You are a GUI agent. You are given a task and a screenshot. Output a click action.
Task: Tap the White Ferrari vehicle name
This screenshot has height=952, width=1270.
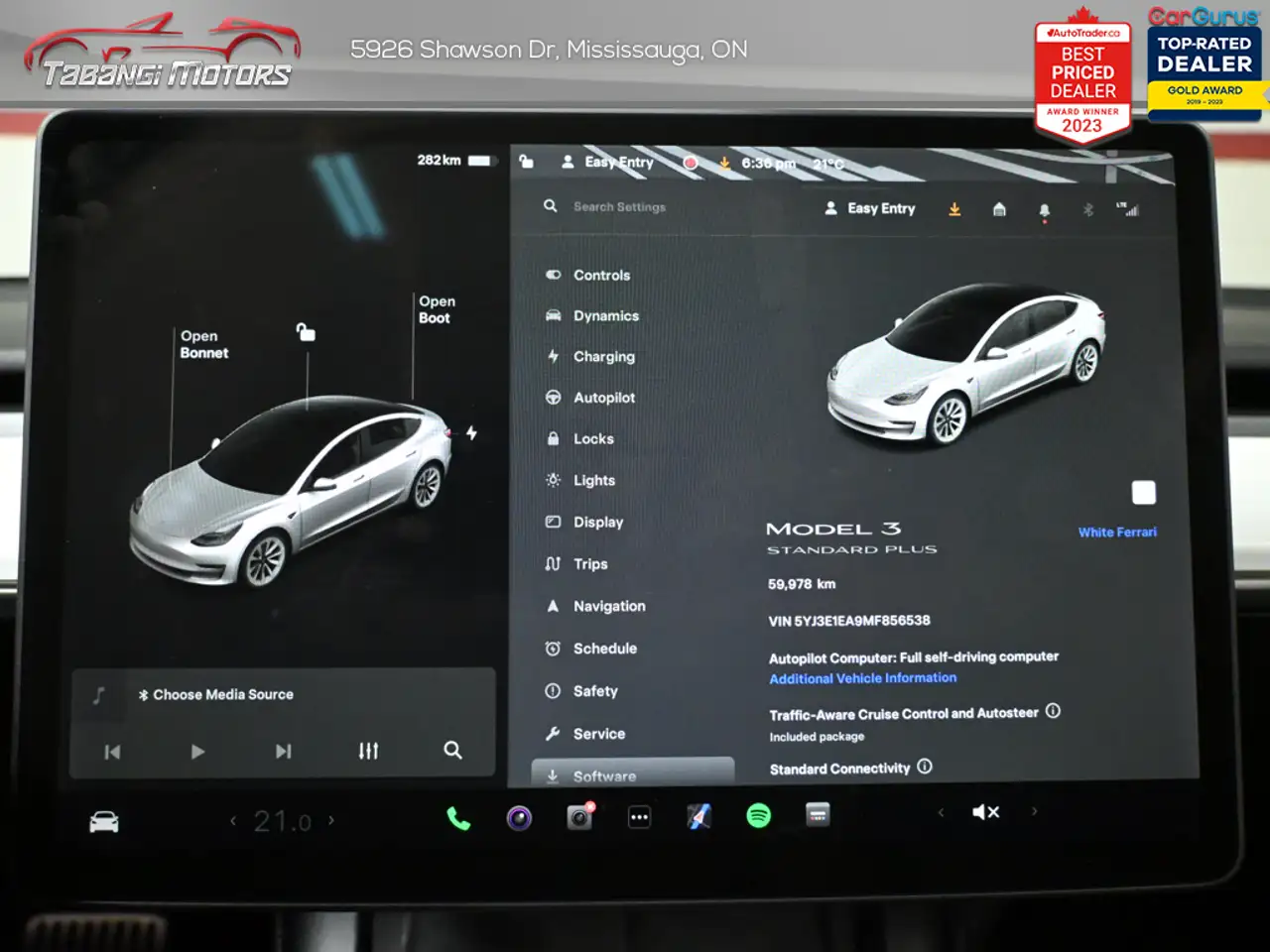[1117, 533]
